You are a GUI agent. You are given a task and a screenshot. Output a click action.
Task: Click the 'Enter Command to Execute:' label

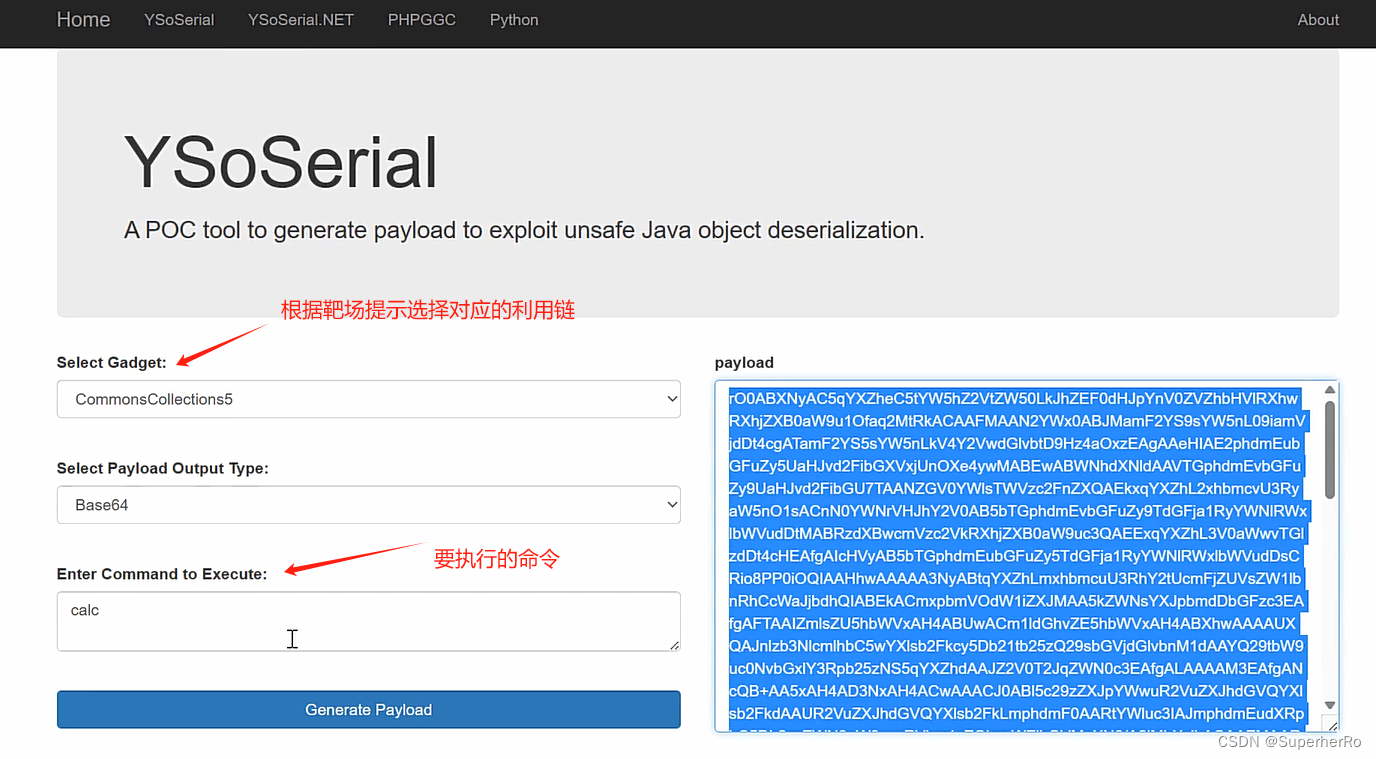(162, 574)
